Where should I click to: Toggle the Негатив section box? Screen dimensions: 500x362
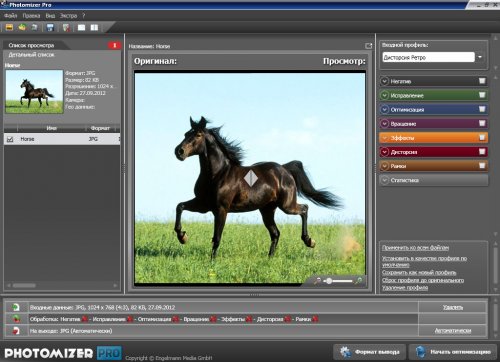click(482, 81)
